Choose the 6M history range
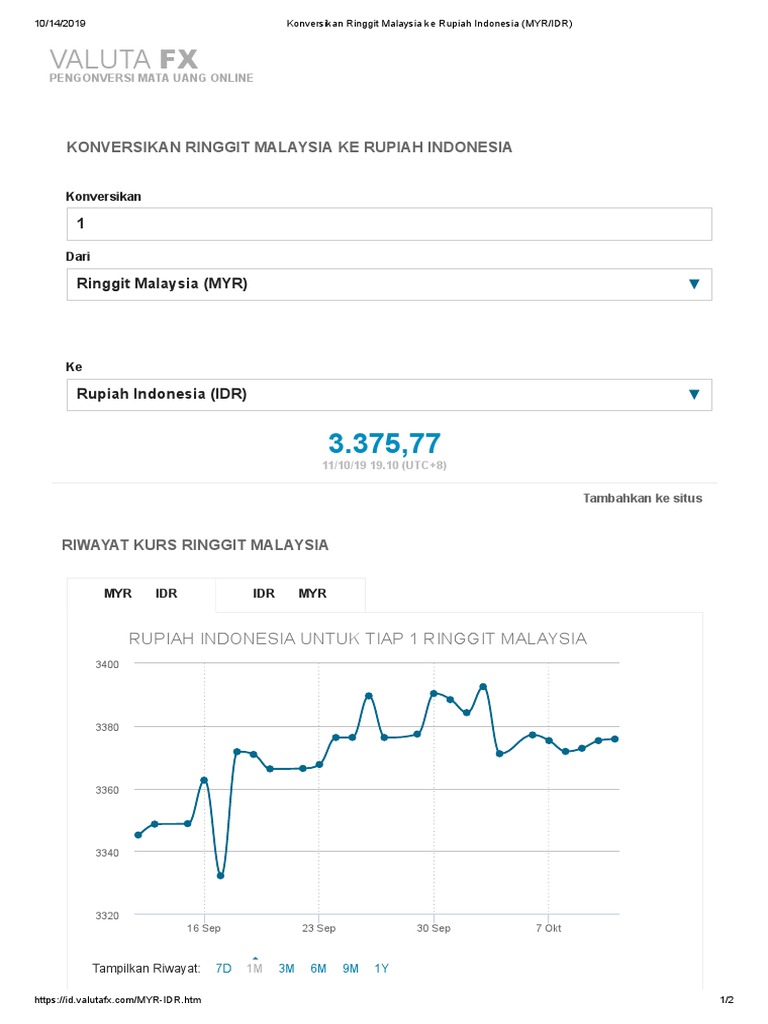This screenshot has height=1024, width=768. pos(318,968)
